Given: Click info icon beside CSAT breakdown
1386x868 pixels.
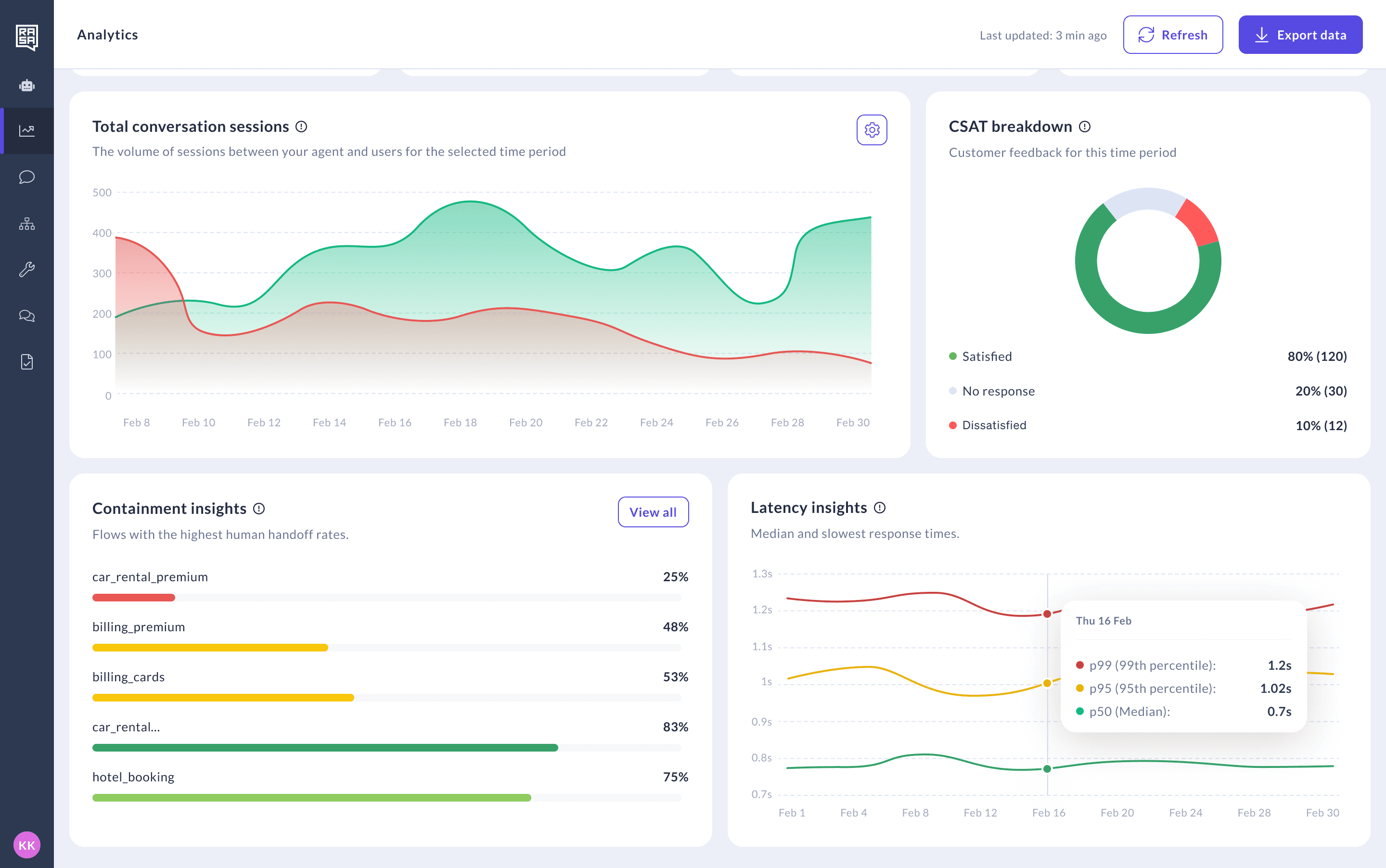Looking at the screenshot, I should (1085, 126).
